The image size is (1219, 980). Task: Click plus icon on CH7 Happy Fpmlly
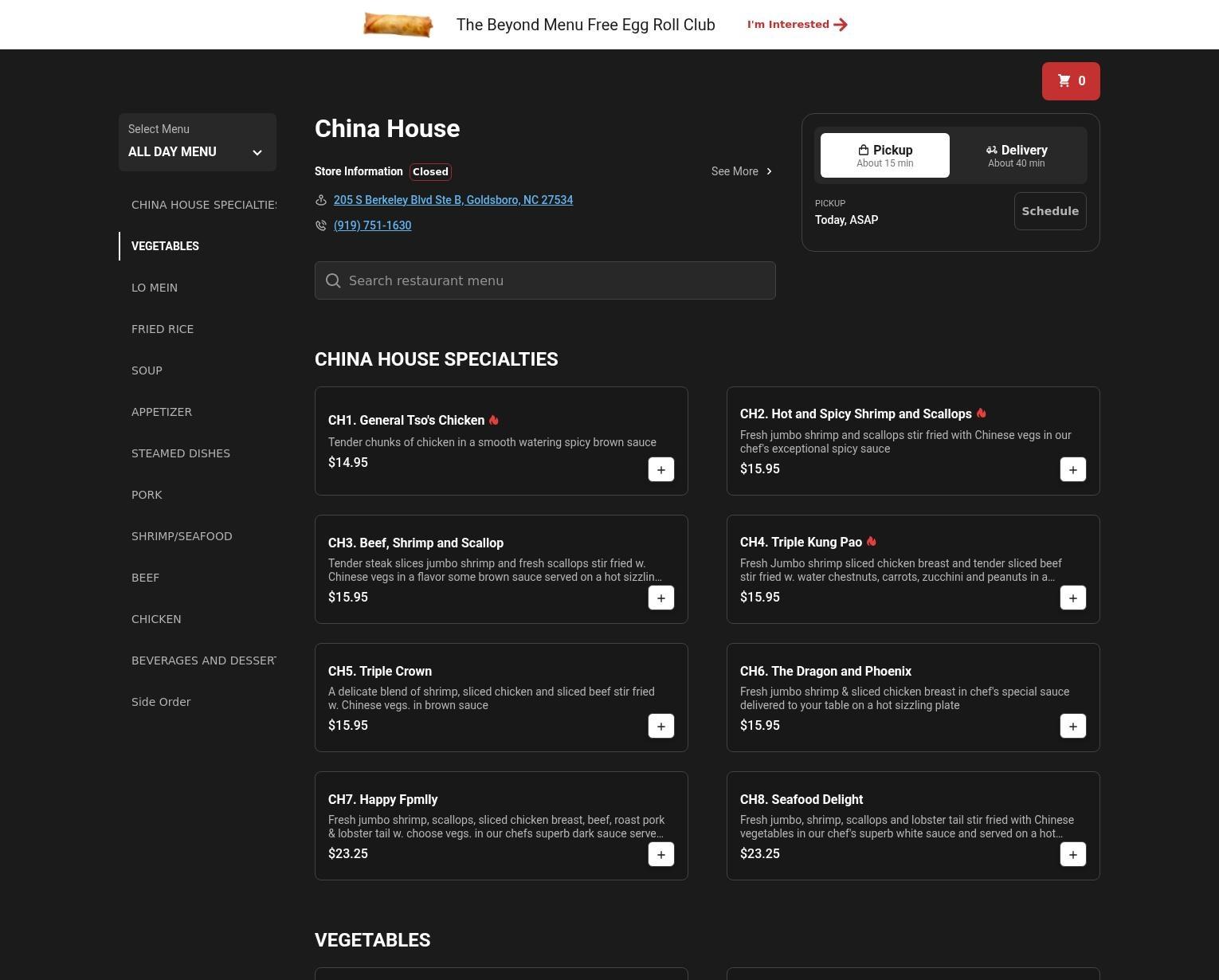click(x=660, y=855)
